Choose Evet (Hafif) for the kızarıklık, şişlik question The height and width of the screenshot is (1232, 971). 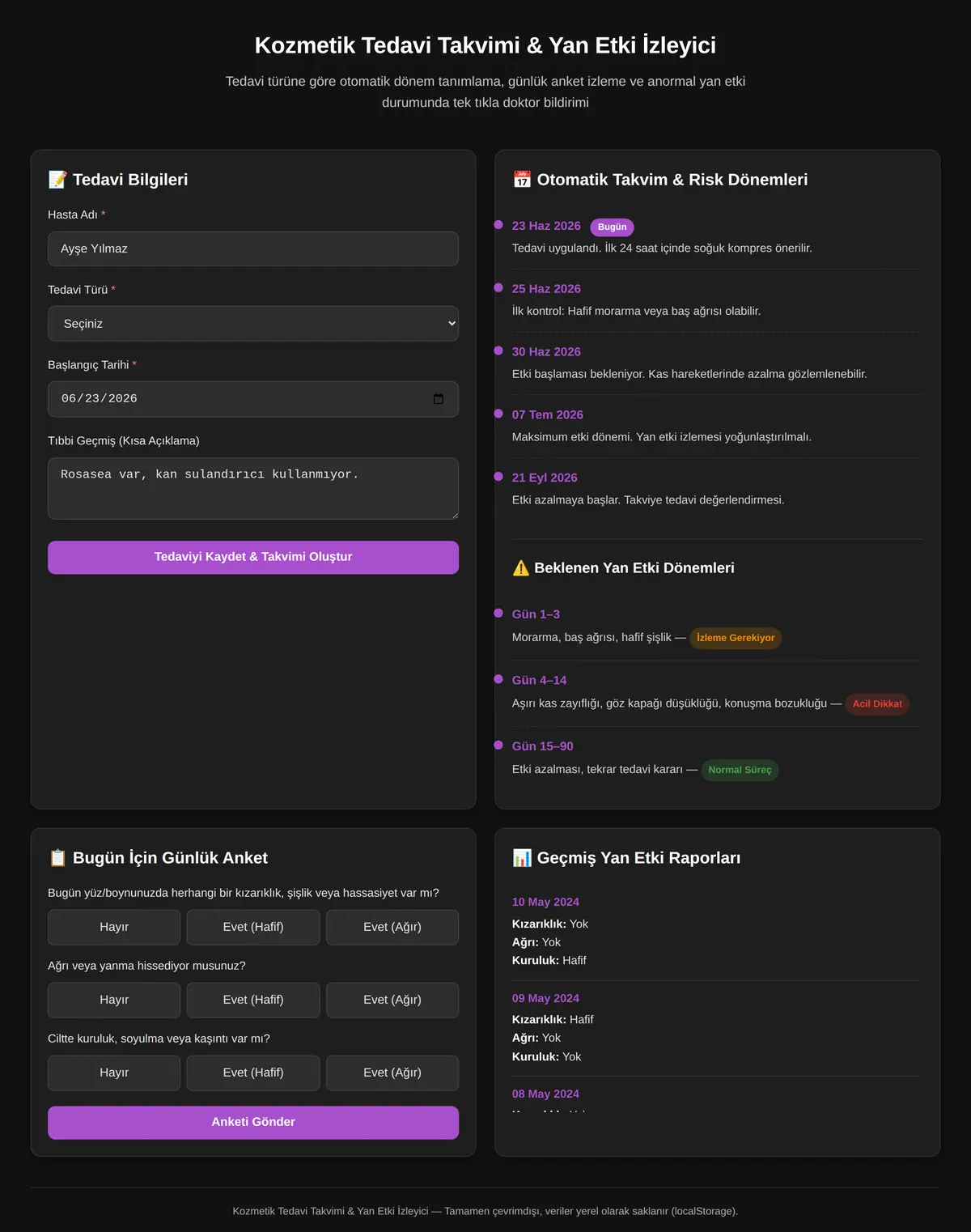coord(253,928)
